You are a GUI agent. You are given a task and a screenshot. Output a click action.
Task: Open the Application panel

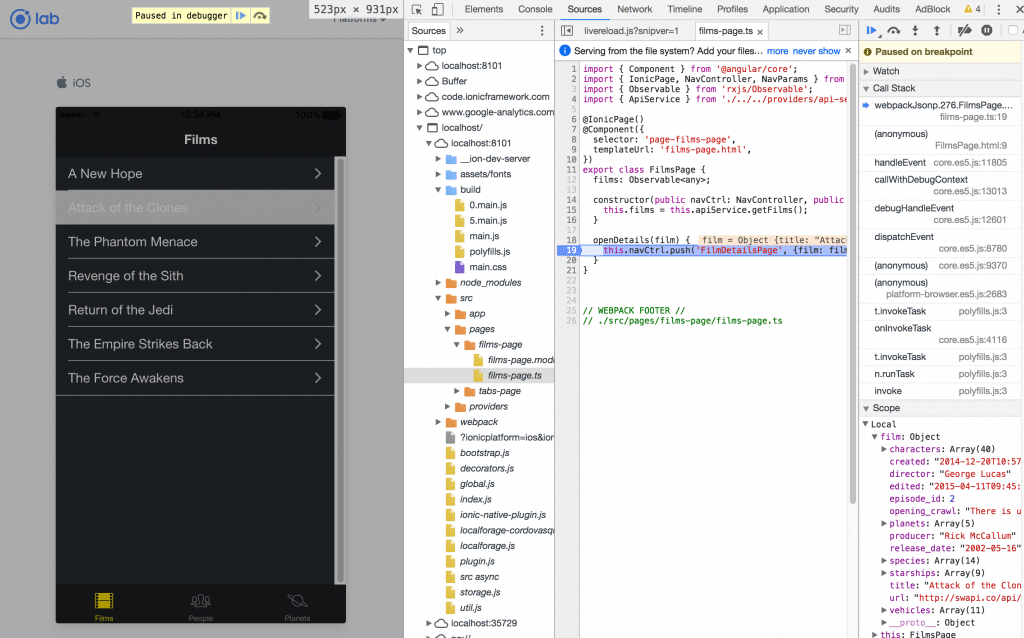click(x=786, y=9)
